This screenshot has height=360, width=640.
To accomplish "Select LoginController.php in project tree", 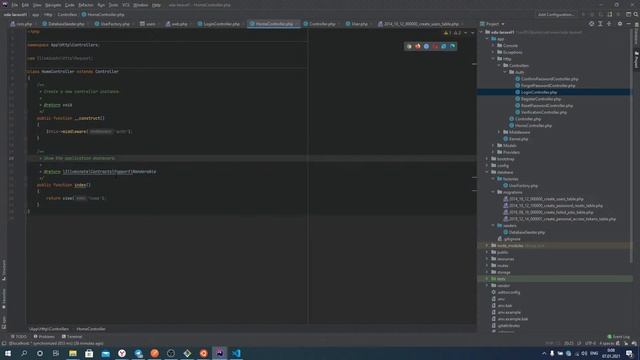I will point(539,92).
